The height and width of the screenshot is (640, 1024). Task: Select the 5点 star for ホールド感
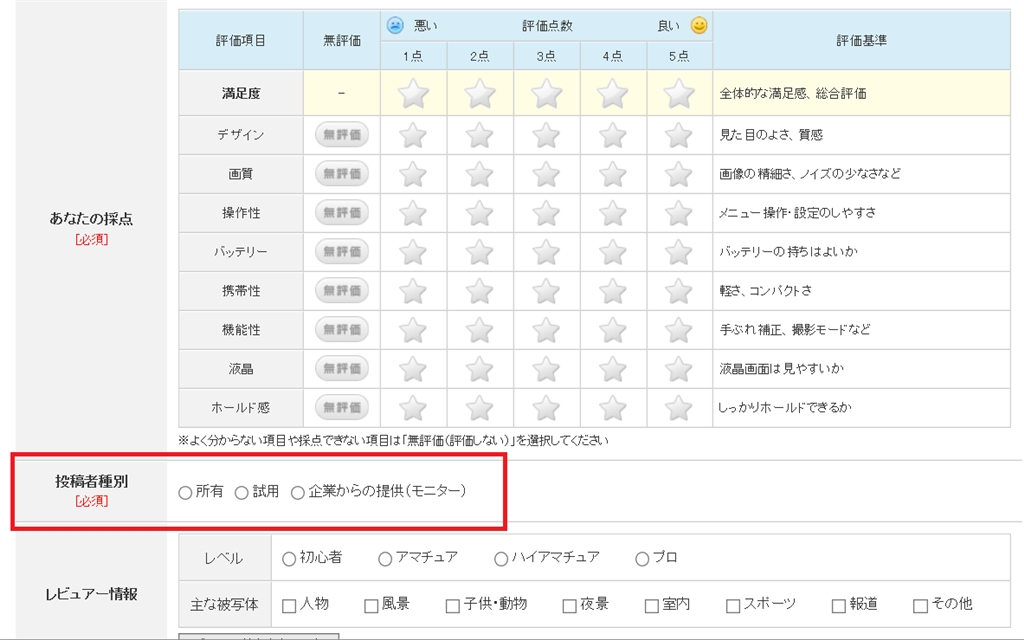[679, 408]
